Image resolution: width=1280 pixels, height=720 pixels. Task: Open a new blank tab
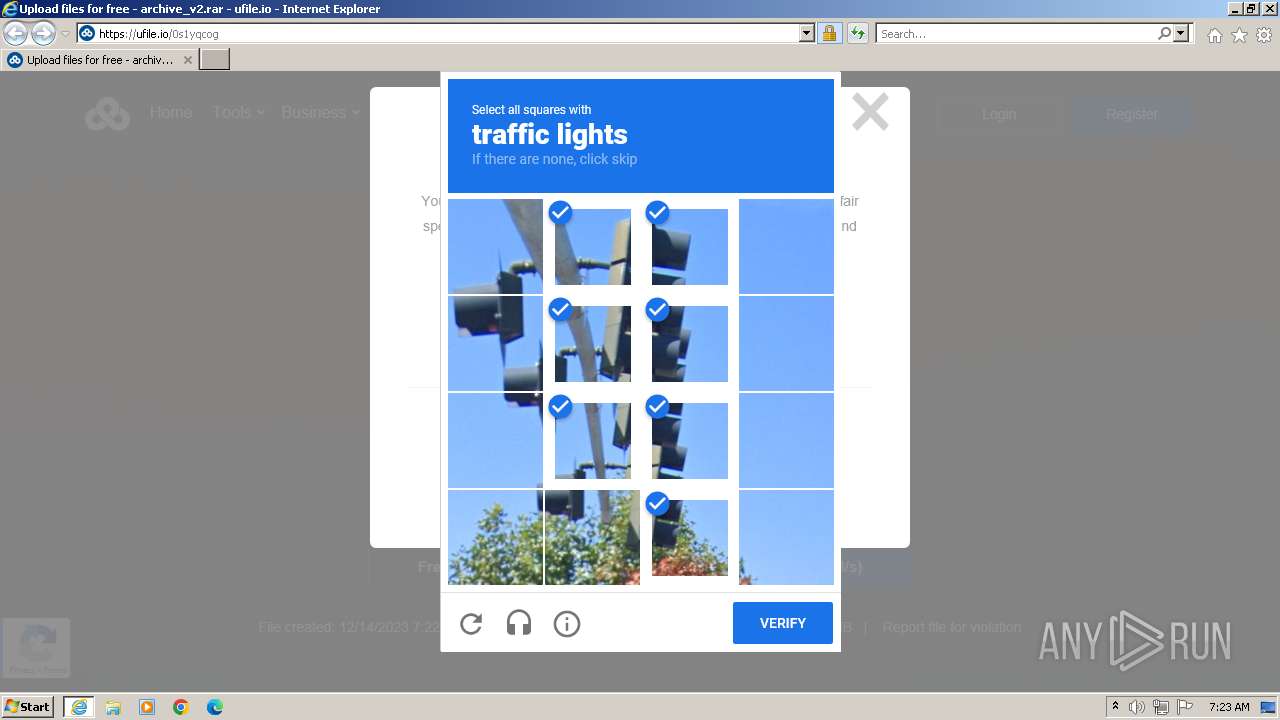click(215, 60)
